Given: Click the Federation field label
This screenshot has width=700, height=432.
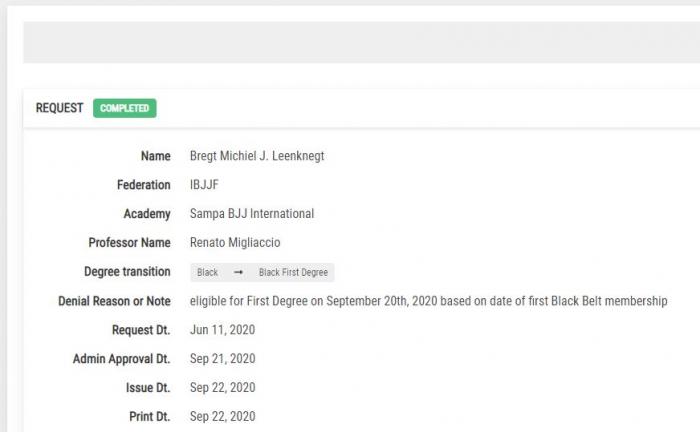Looking at the screenshot, I should (x=144, y=185).
